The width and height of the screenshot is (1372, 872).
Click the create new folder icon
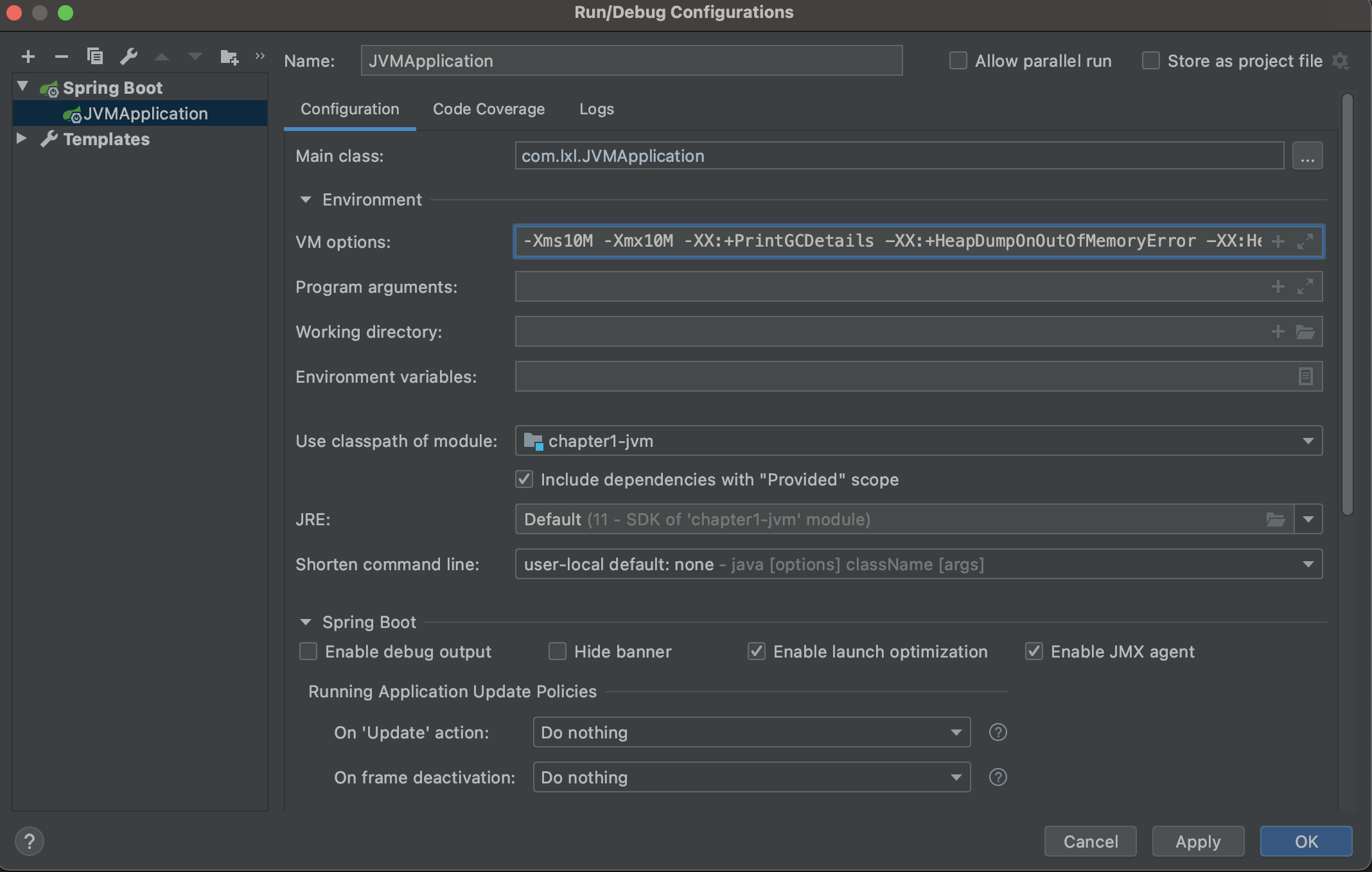coord(229,57)
